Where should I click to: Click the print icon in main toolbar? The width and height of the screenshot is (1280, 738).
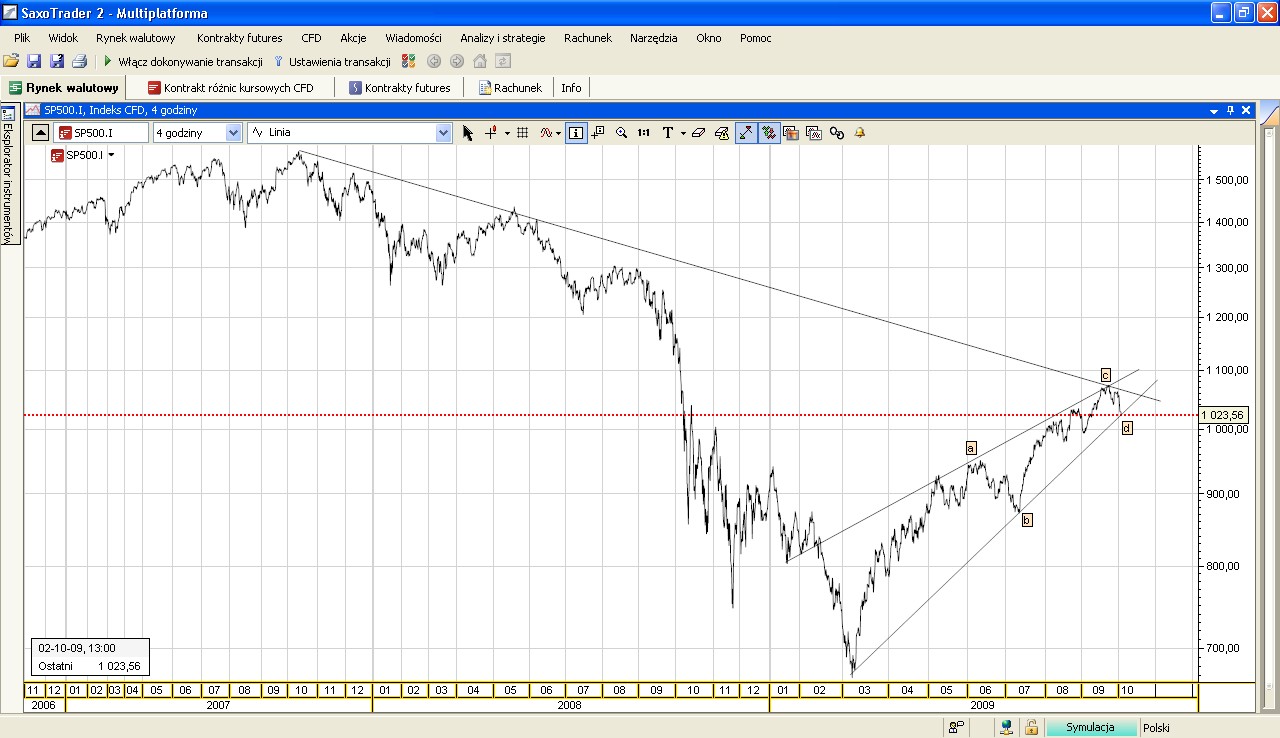(x=79, y=61)
